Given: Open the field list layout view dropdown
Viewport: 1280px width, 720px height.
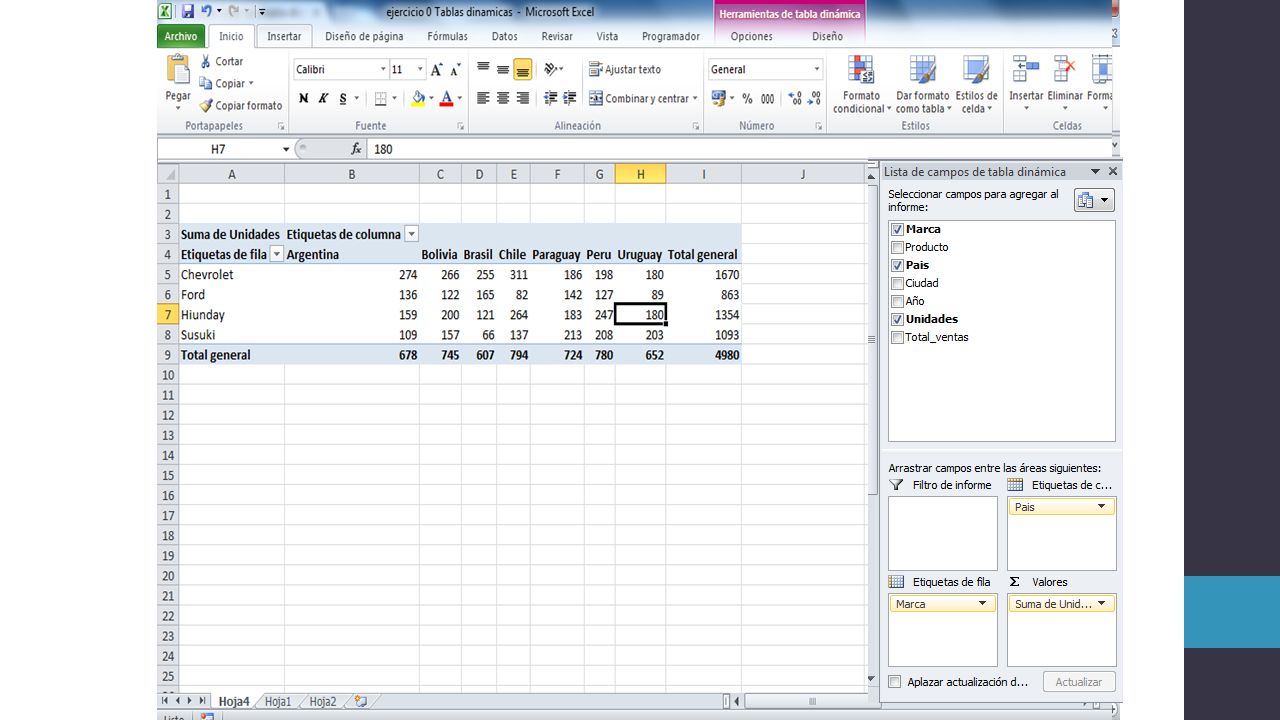Looking at the screenshot, I should (x=1094, y=201).
